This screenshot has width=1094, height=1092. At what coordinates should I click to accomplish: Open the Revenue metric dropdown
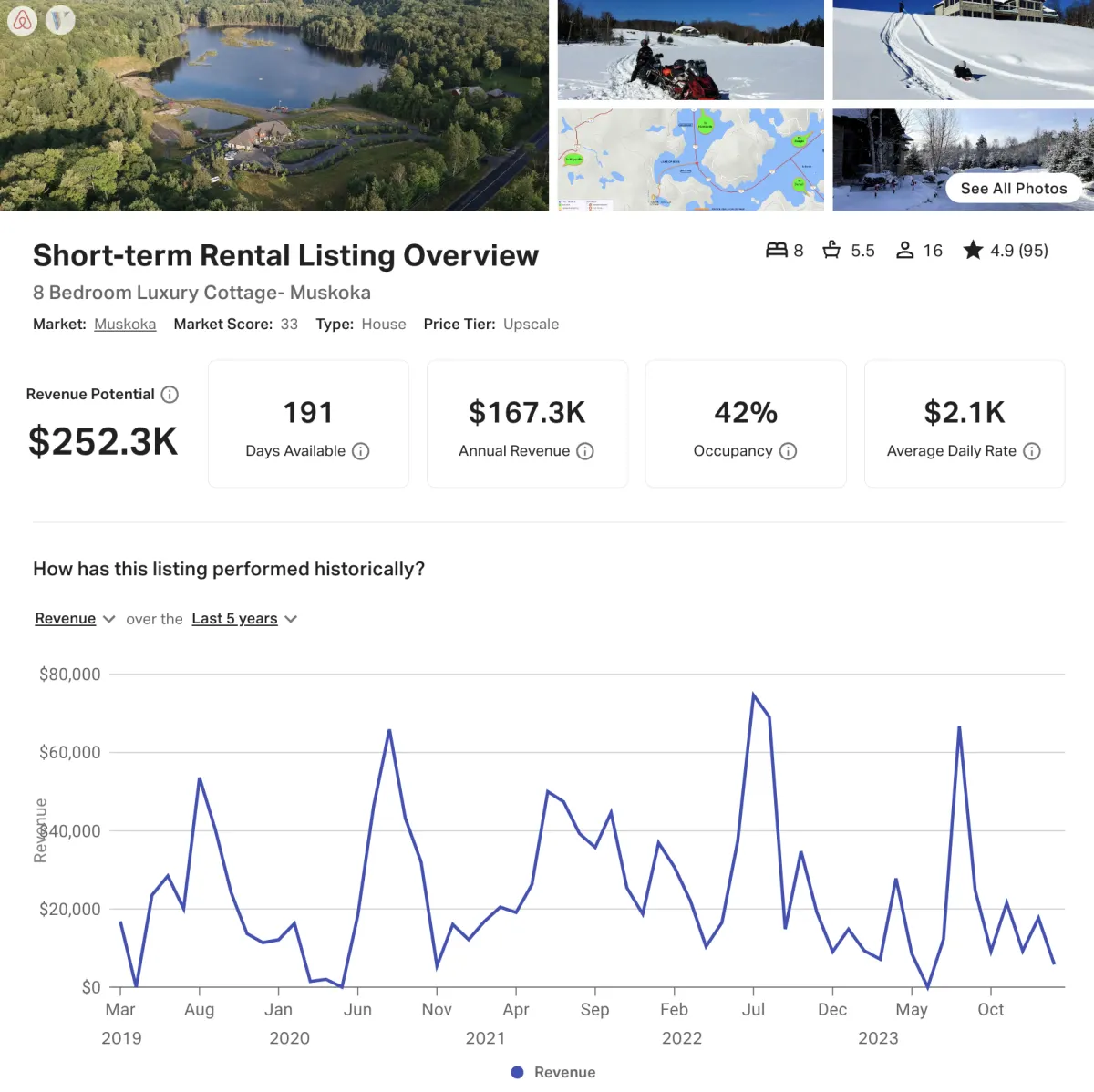point(75,619)
